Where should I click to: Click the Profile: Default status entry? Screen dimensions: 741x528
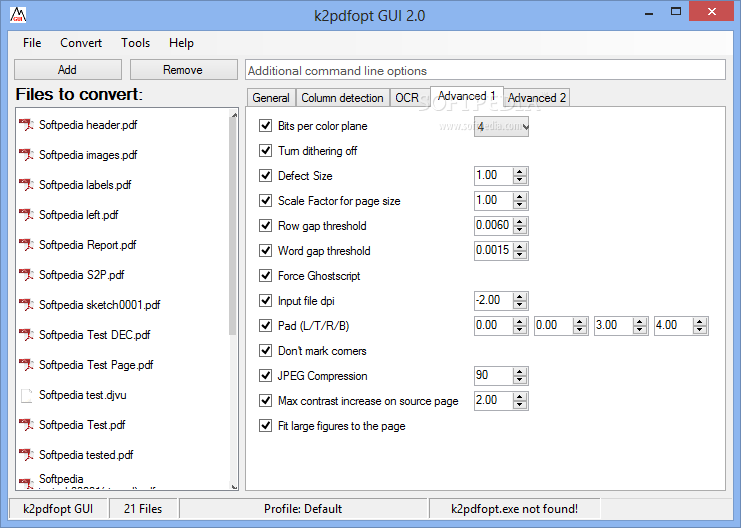303,509
